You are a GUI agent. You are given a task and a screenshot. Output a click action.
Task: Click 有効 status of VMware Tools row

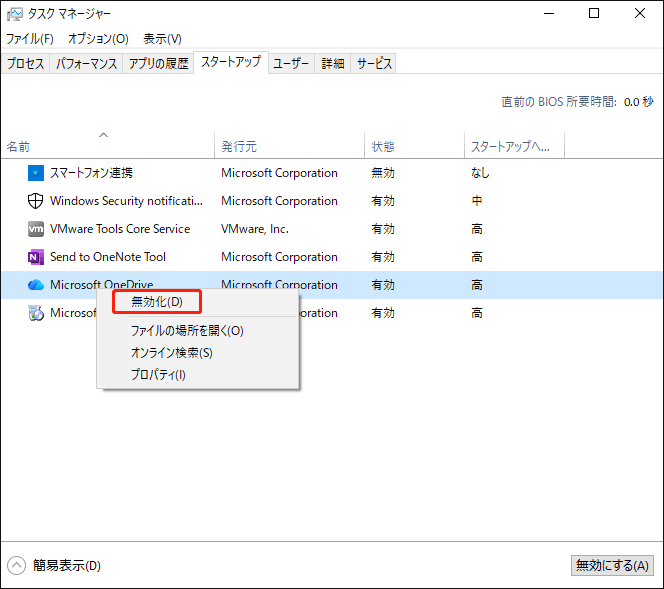click(383, 229)
